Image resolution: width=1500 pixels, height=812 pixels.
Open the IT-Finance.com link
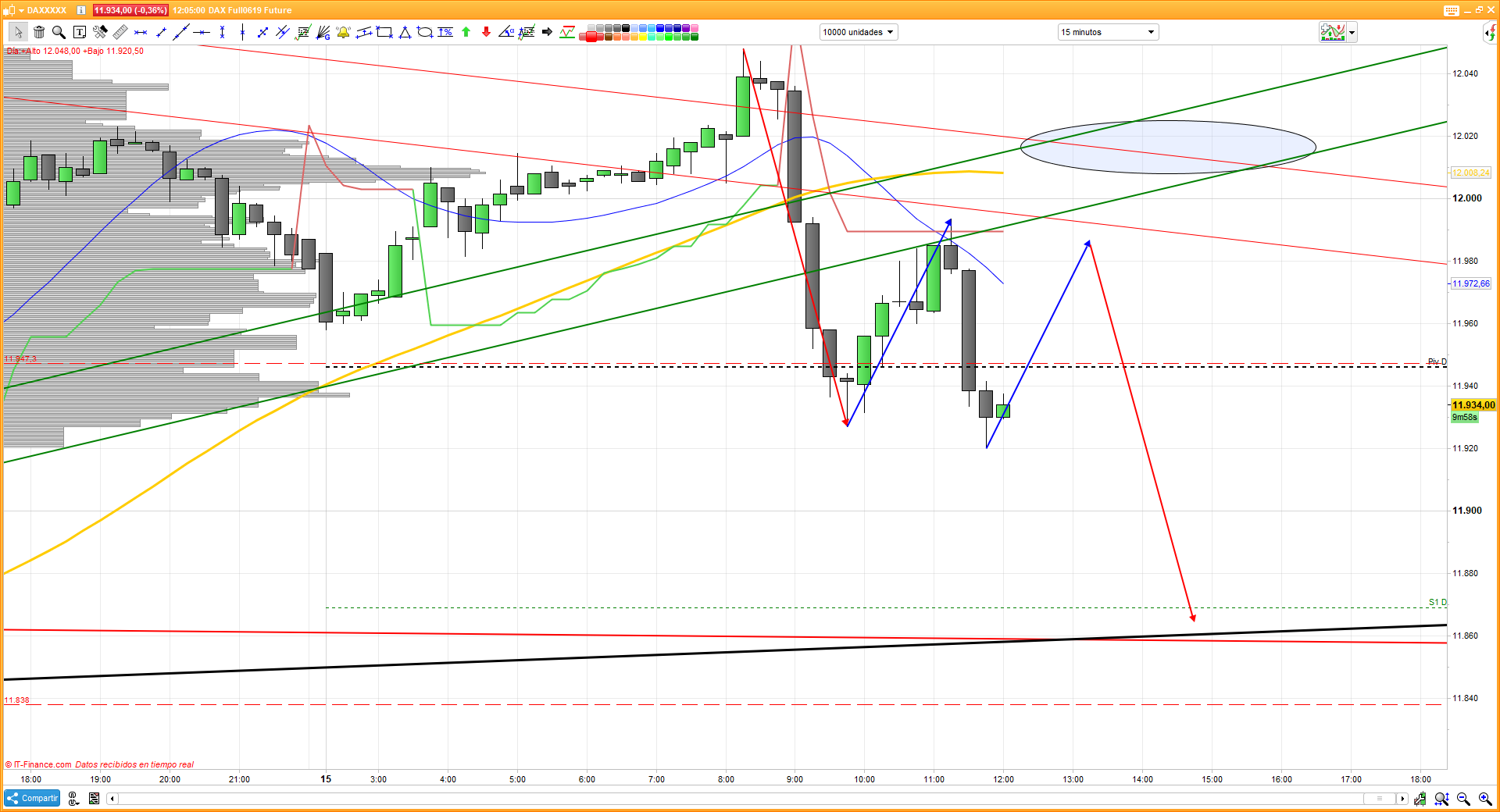click(x=42, y=764)
